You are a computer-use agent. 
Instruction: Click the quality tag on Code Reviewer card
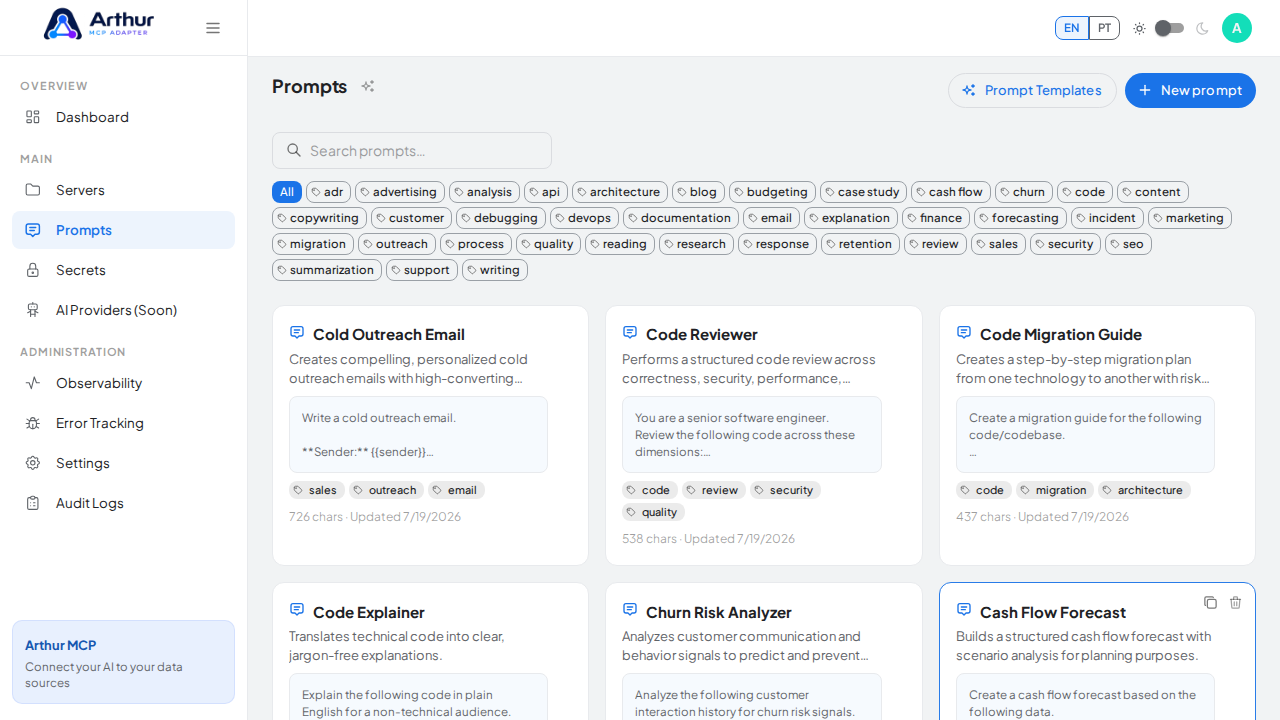pos(653,512)
